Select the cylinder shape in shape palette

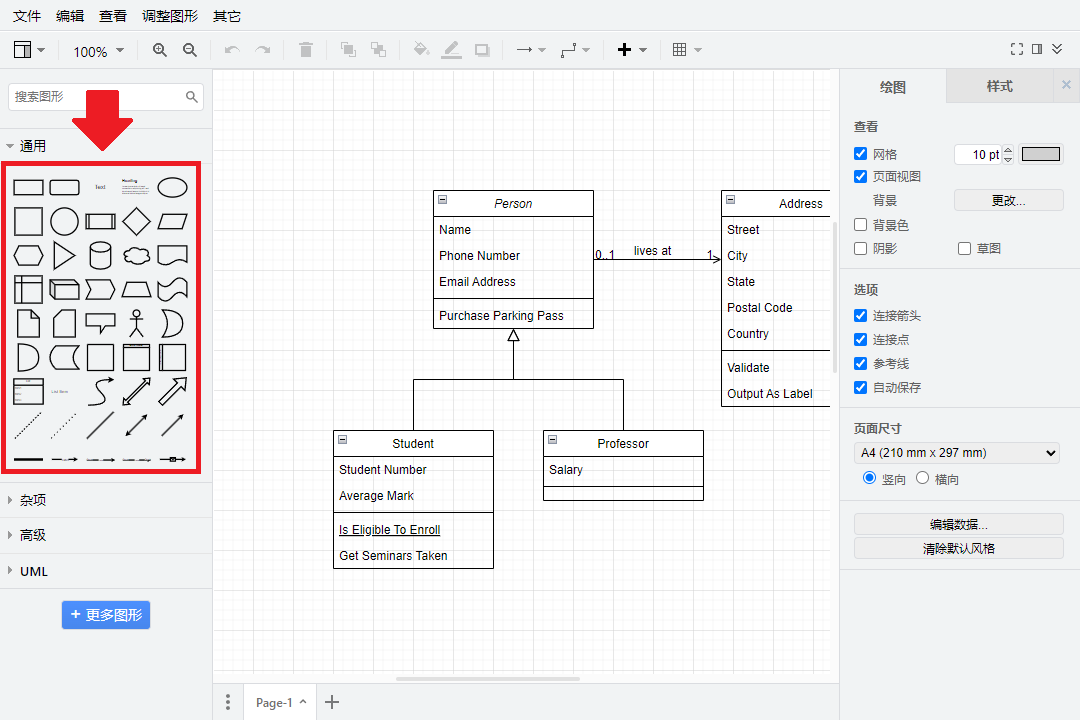(x=100, y=255)
